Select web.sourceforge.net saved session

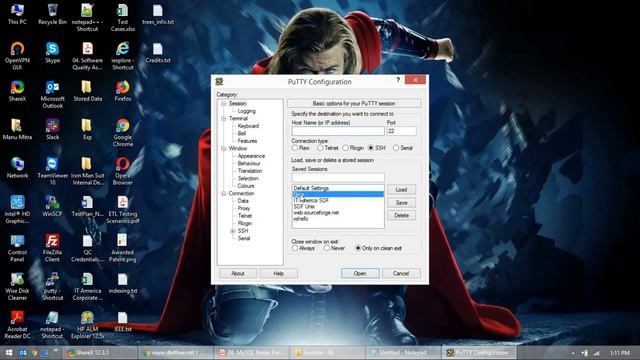point(338,213)
